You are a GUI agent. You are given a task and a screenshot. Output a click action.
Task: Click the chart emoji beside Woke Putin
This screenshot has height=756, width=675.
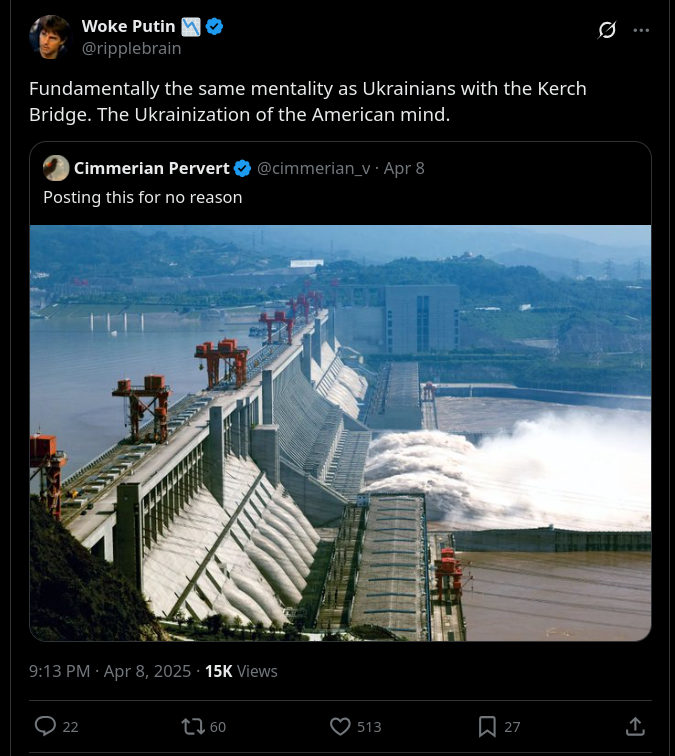pos(191,27)
